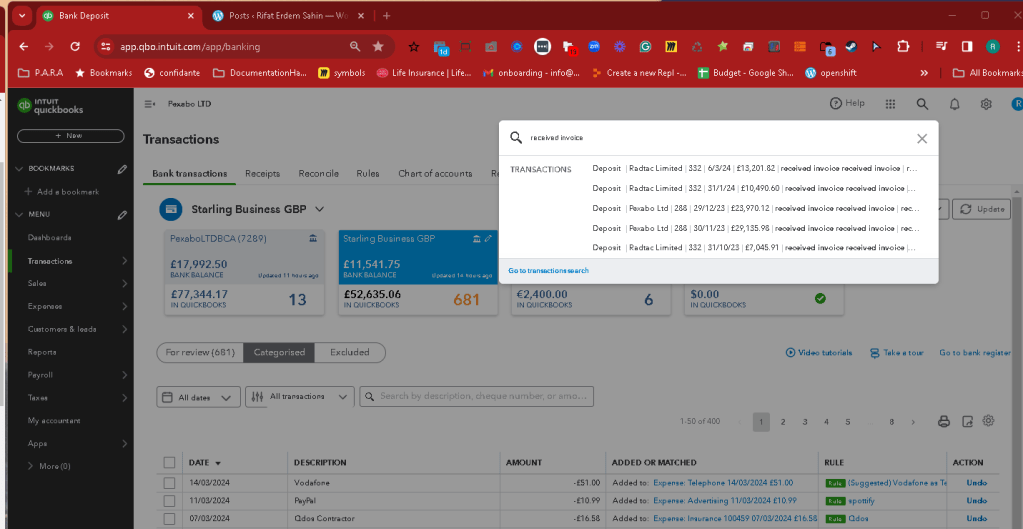Open table settings gear above table

point(988,421)
